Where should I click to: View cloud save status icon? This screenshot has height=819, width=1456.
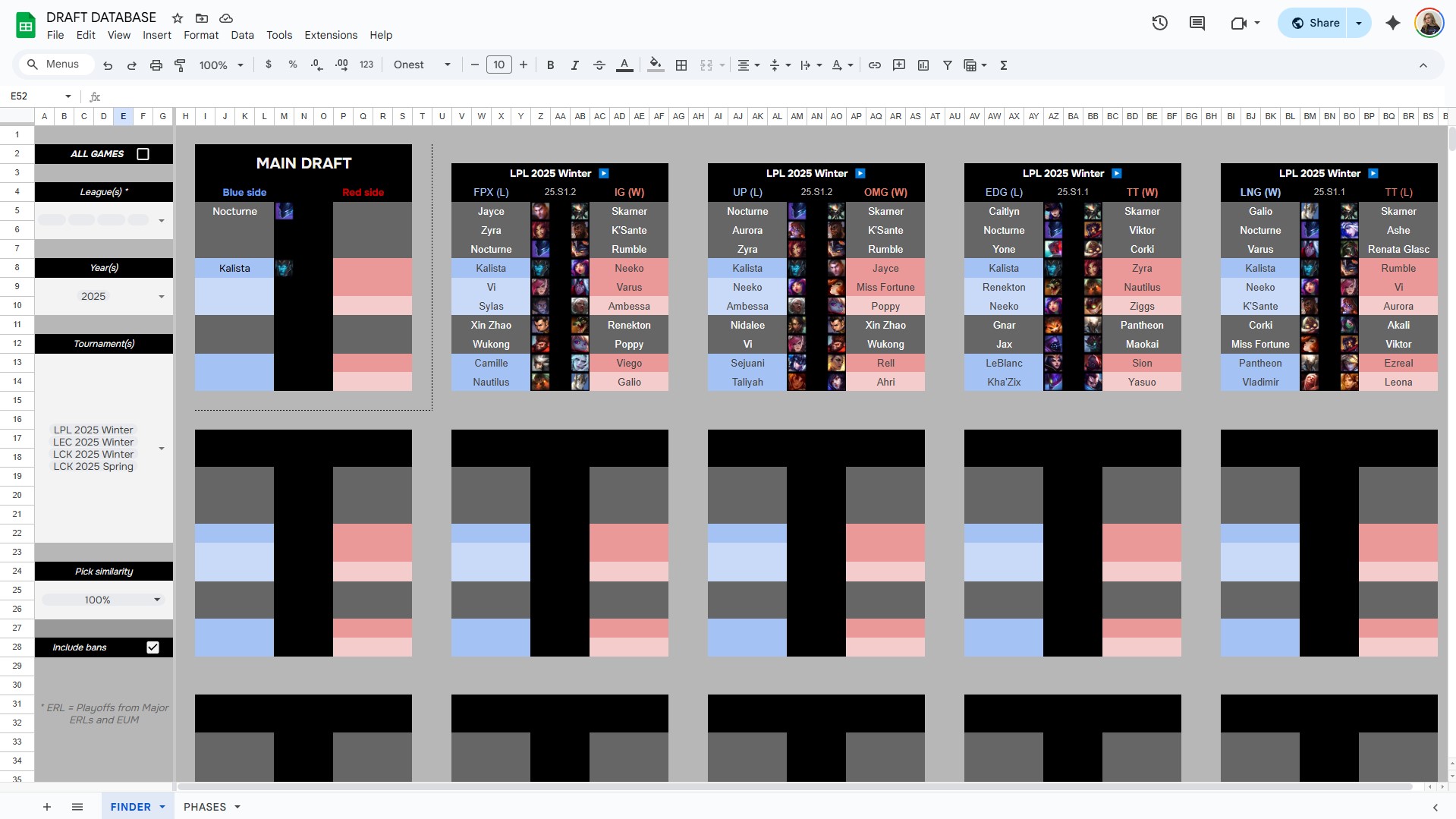tap(226, 17)
